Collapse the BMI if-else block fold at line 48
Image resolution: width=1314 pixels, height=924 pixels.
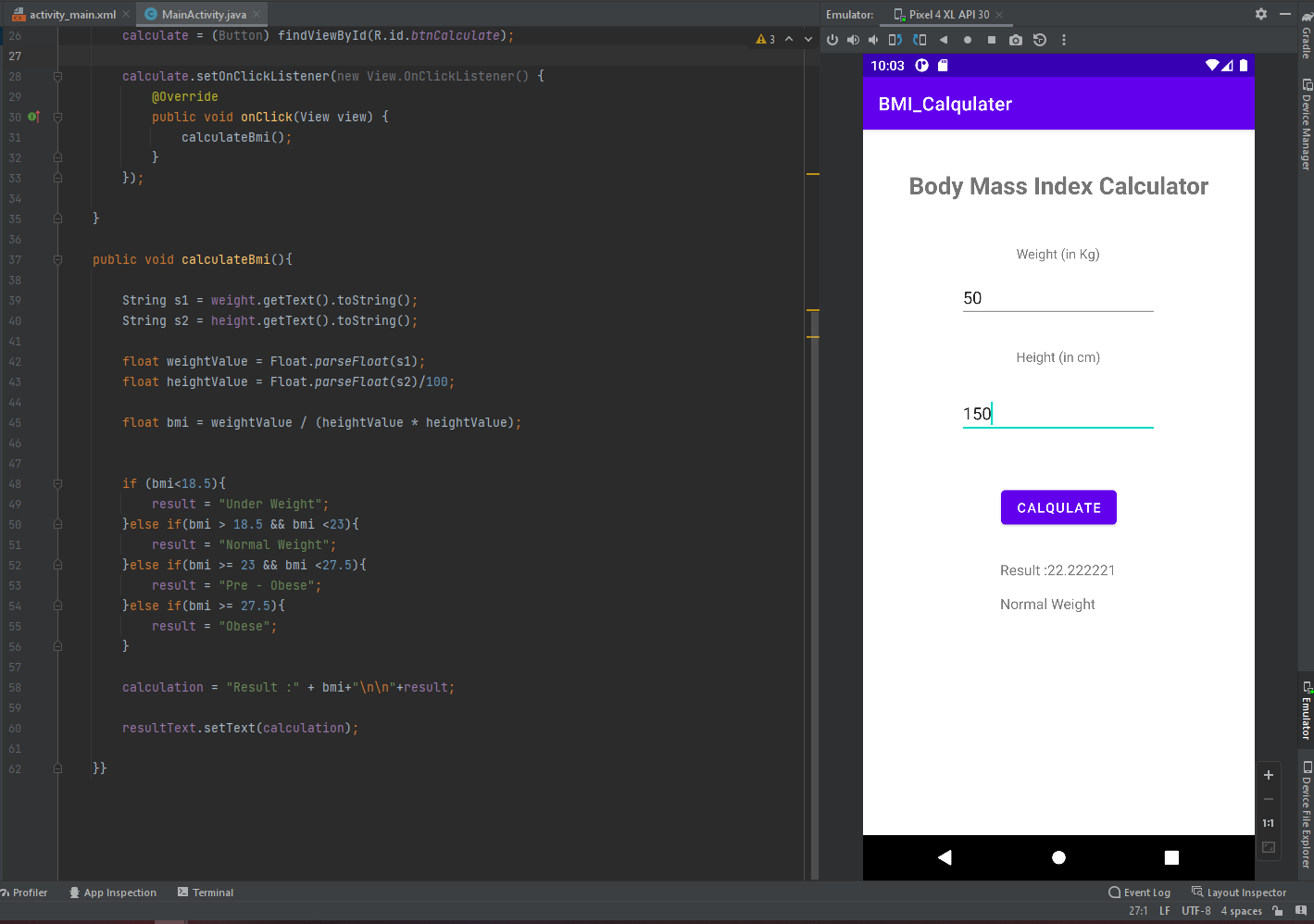(x=57, y=483)
